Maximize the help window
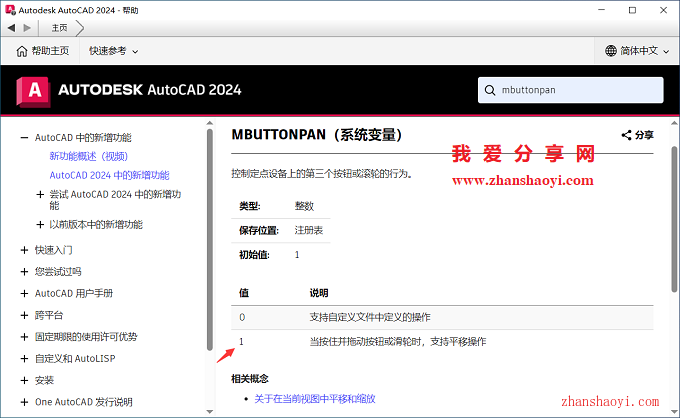This screenshot has width=680, height=418. (x=632, y=10)
